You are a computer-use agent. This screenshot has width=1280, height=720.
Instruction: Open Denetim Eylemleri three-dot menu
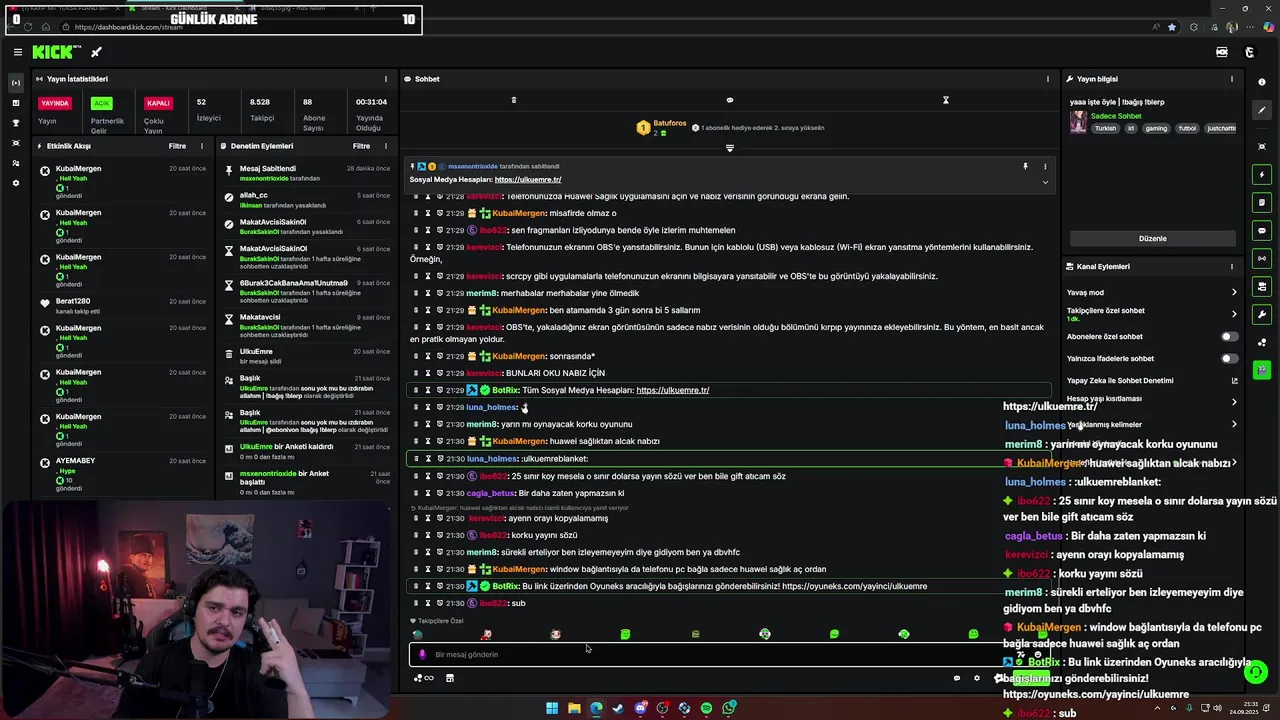point(386,146)
